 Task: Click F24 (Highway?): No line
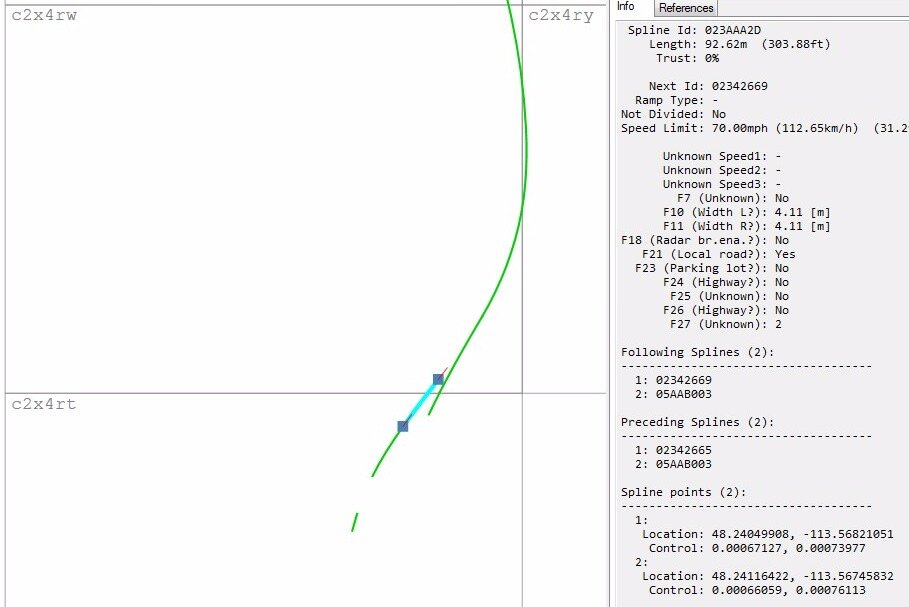tap(726, 282)
